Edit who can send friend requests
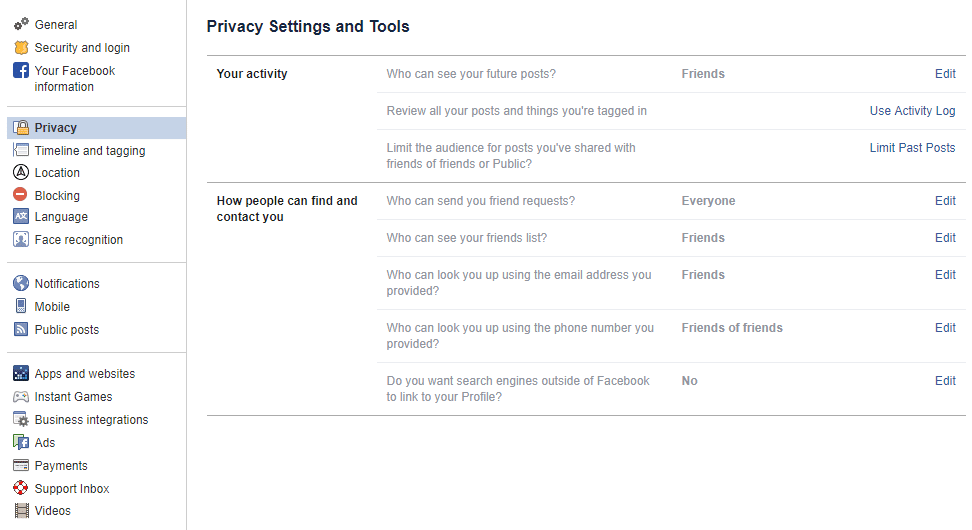Viewport: 972px width, 530px height. tap(945, 201)
